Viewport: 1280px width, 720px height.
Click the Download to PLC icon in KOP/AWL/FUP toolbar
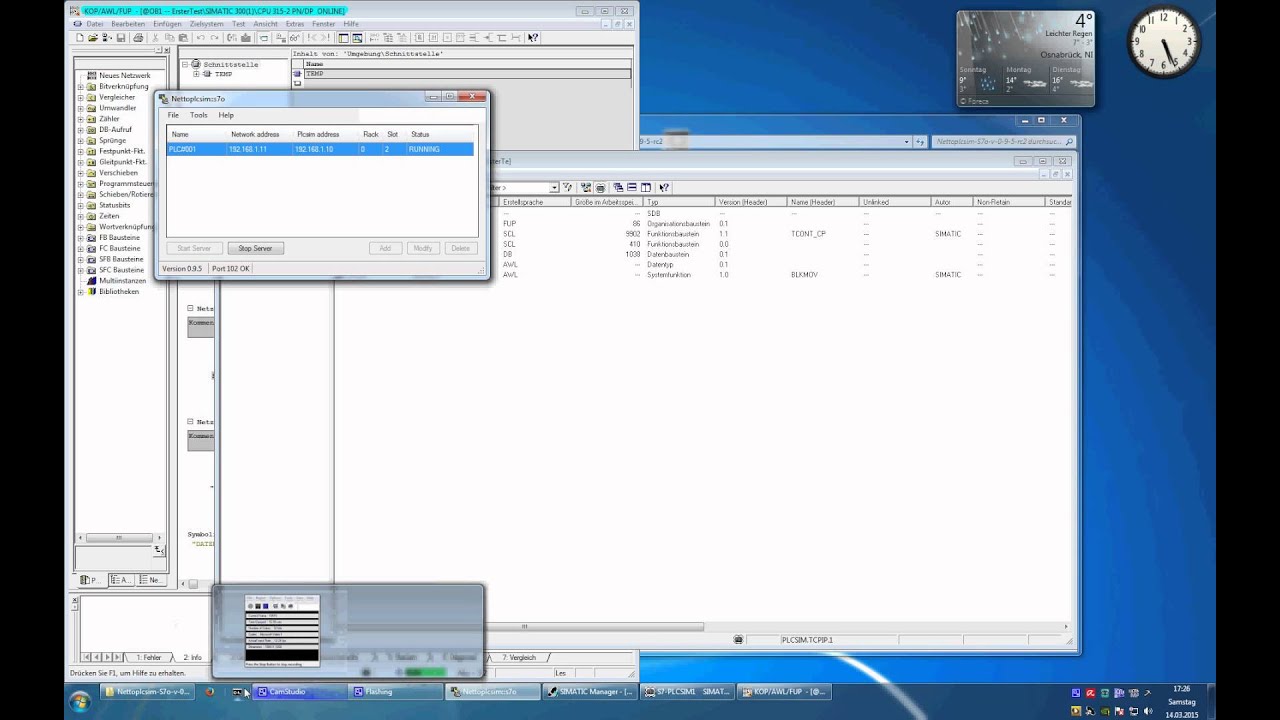[x=245, y=38]
